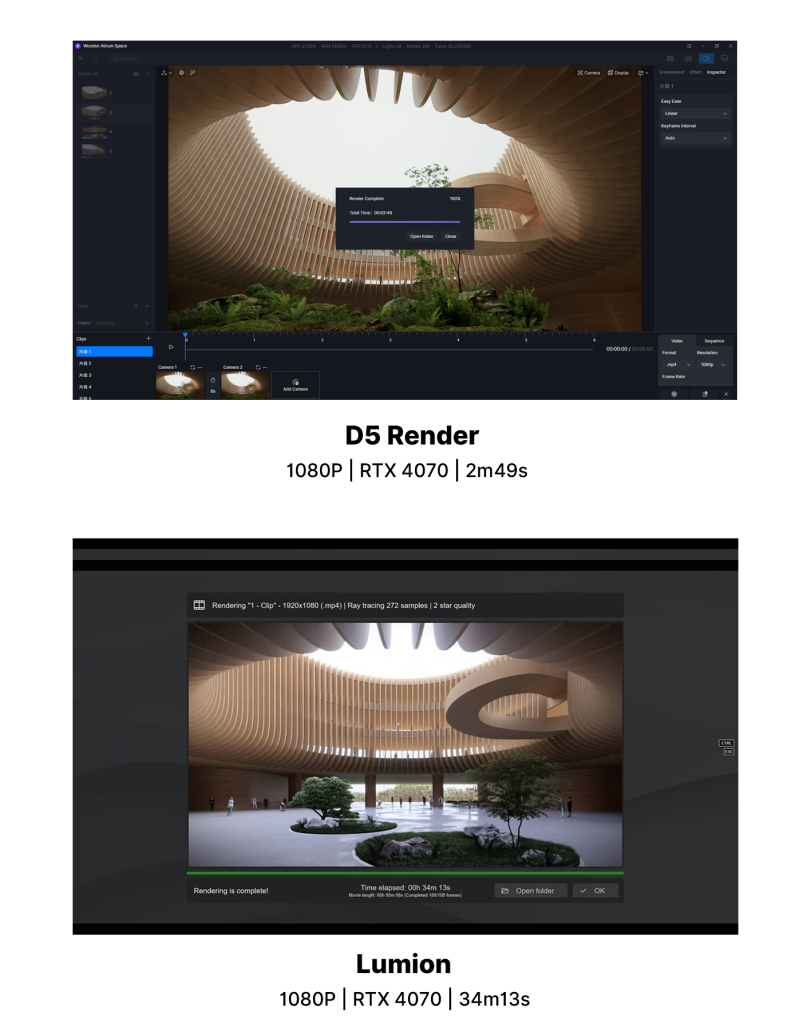This screenshot has width=811, height=1024.
Task: Click Open folder in the Lumion dialog
Action: pos(530,891)
